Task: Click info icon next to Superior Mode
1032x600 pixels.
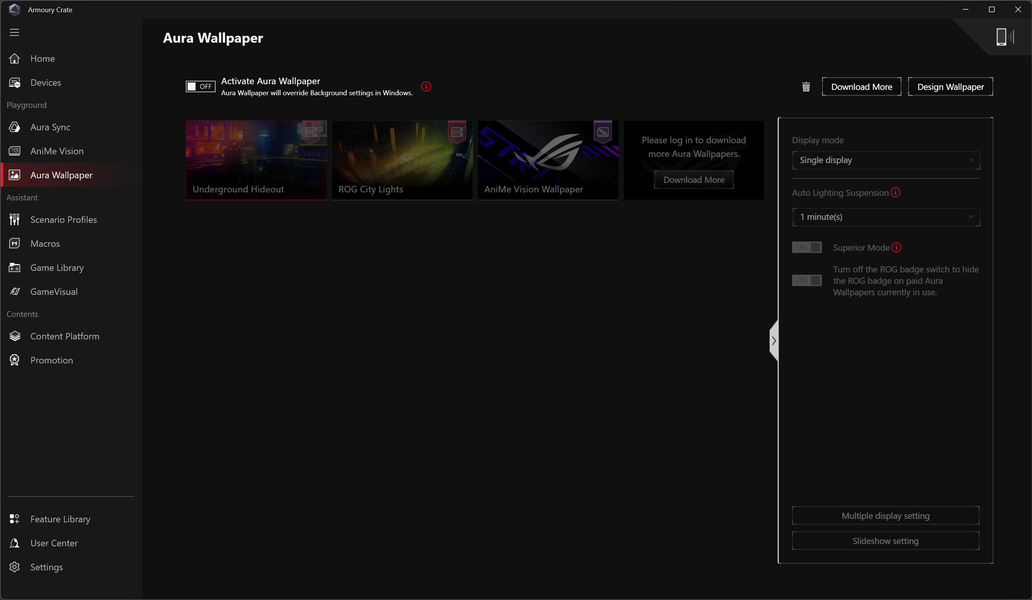Action: 896,247
